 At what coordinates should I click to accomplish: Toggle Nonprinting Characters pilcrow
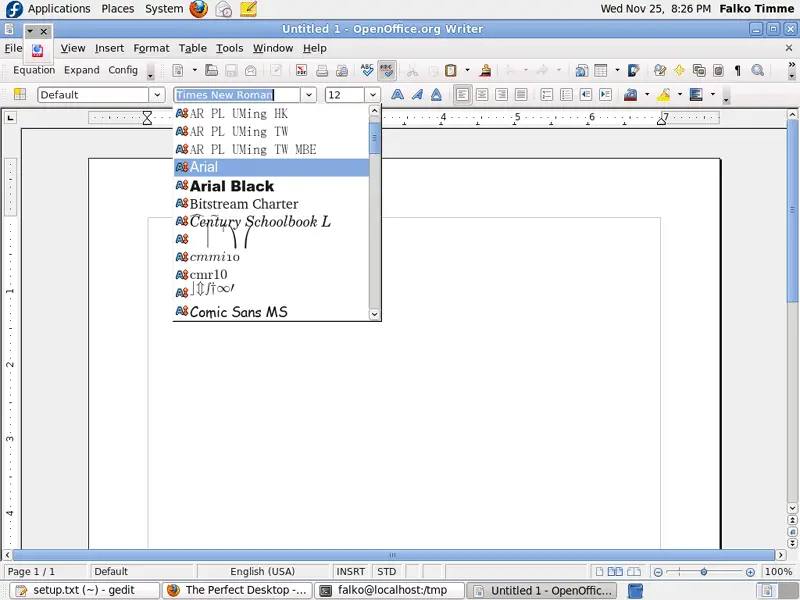click(x=738, y=70)
